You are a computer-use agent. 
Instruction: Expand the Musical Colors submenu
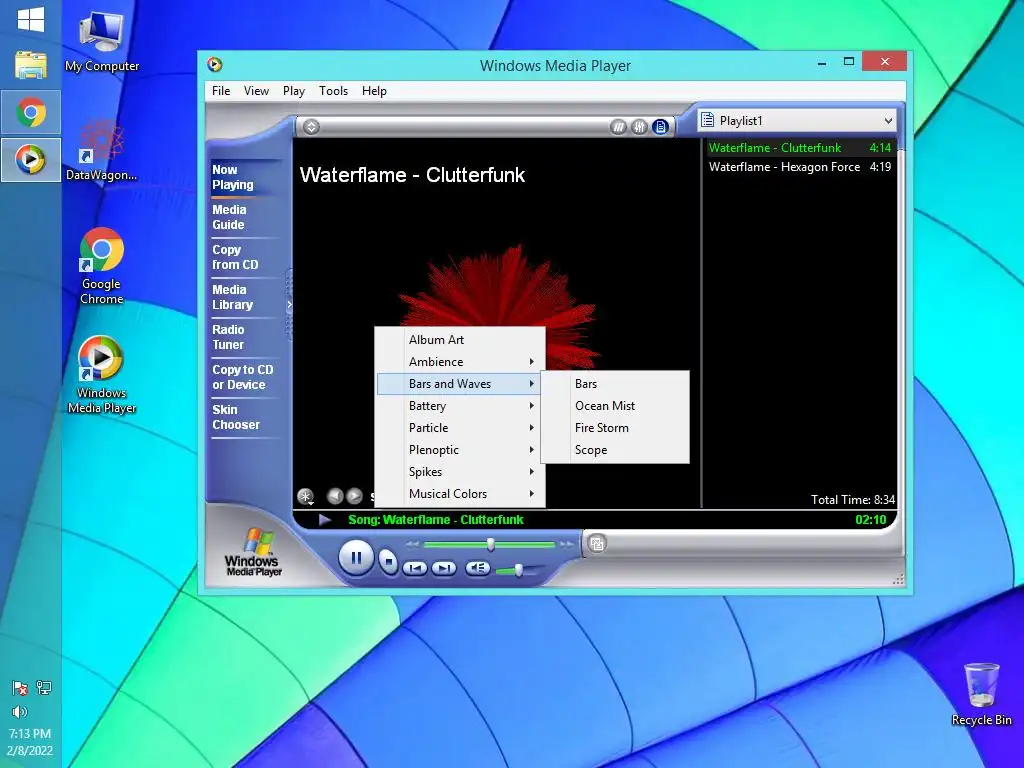(460, 494)
